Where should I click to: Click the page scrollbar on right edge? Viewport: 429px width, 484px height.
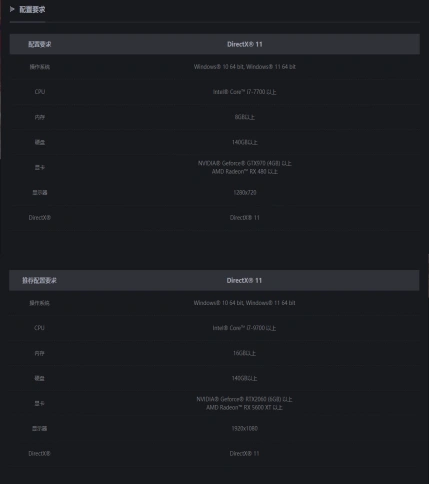428,275
